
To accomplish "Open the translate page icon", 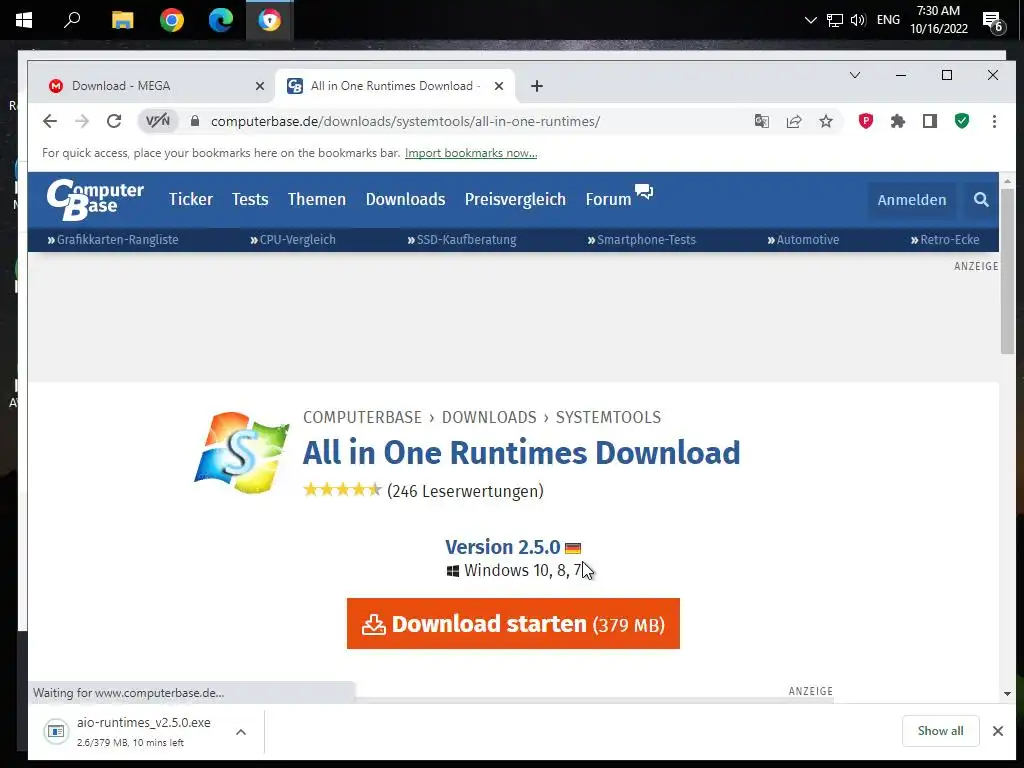I will click(761, 121).
